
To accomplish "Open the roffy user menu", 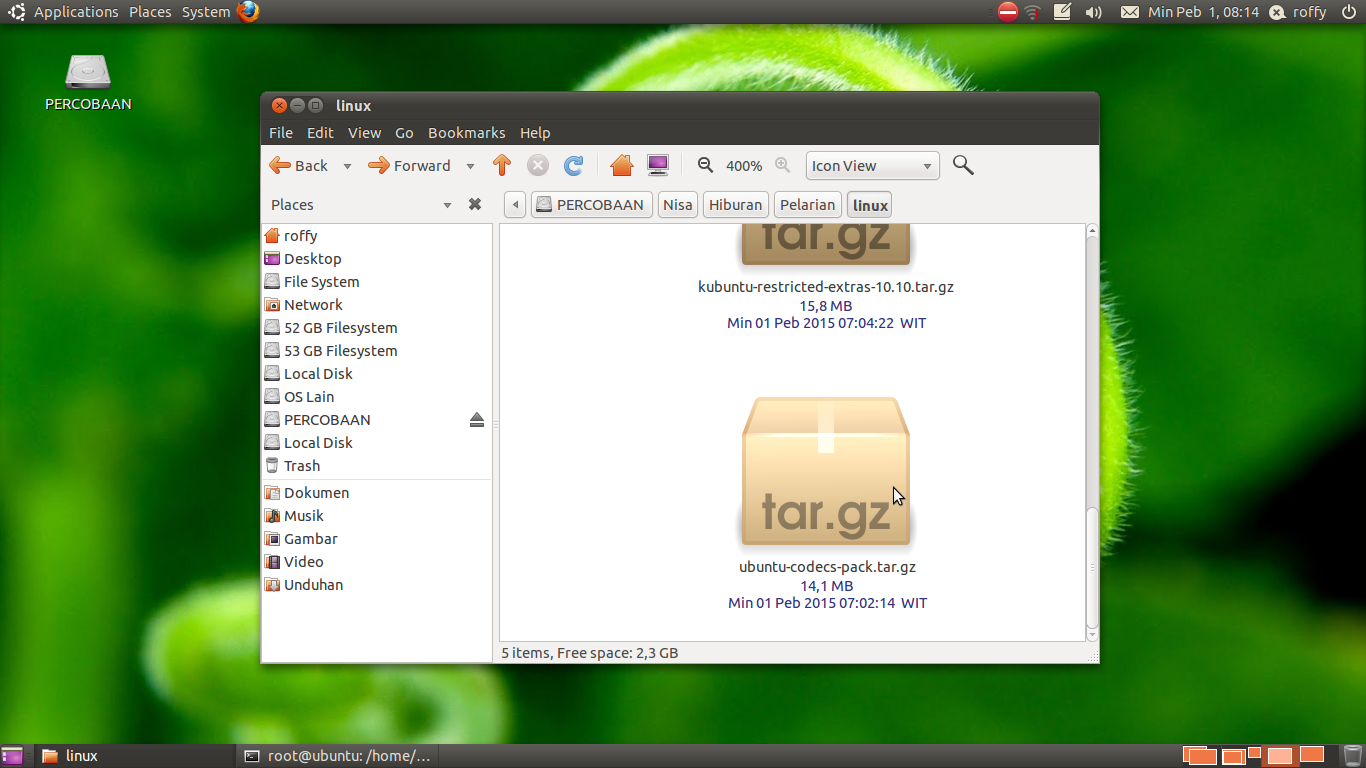I will (1298, 12).
